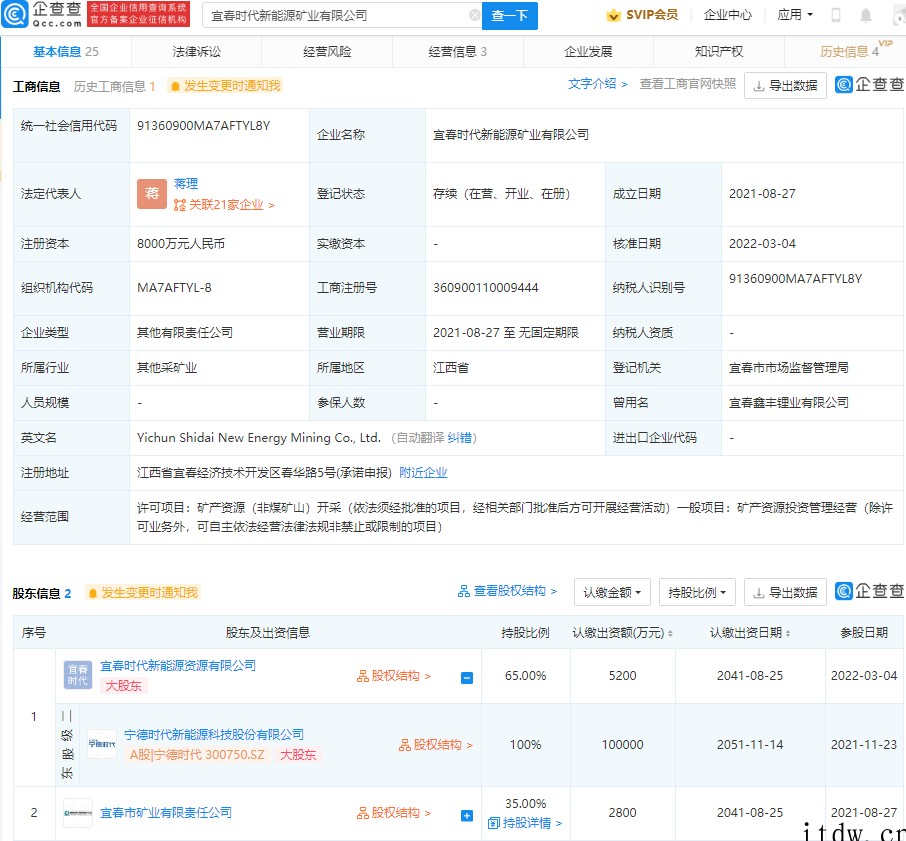Select 8000万元人民币 registered capital value
This screenshot has height=841, width=906.
click(181, 244)
